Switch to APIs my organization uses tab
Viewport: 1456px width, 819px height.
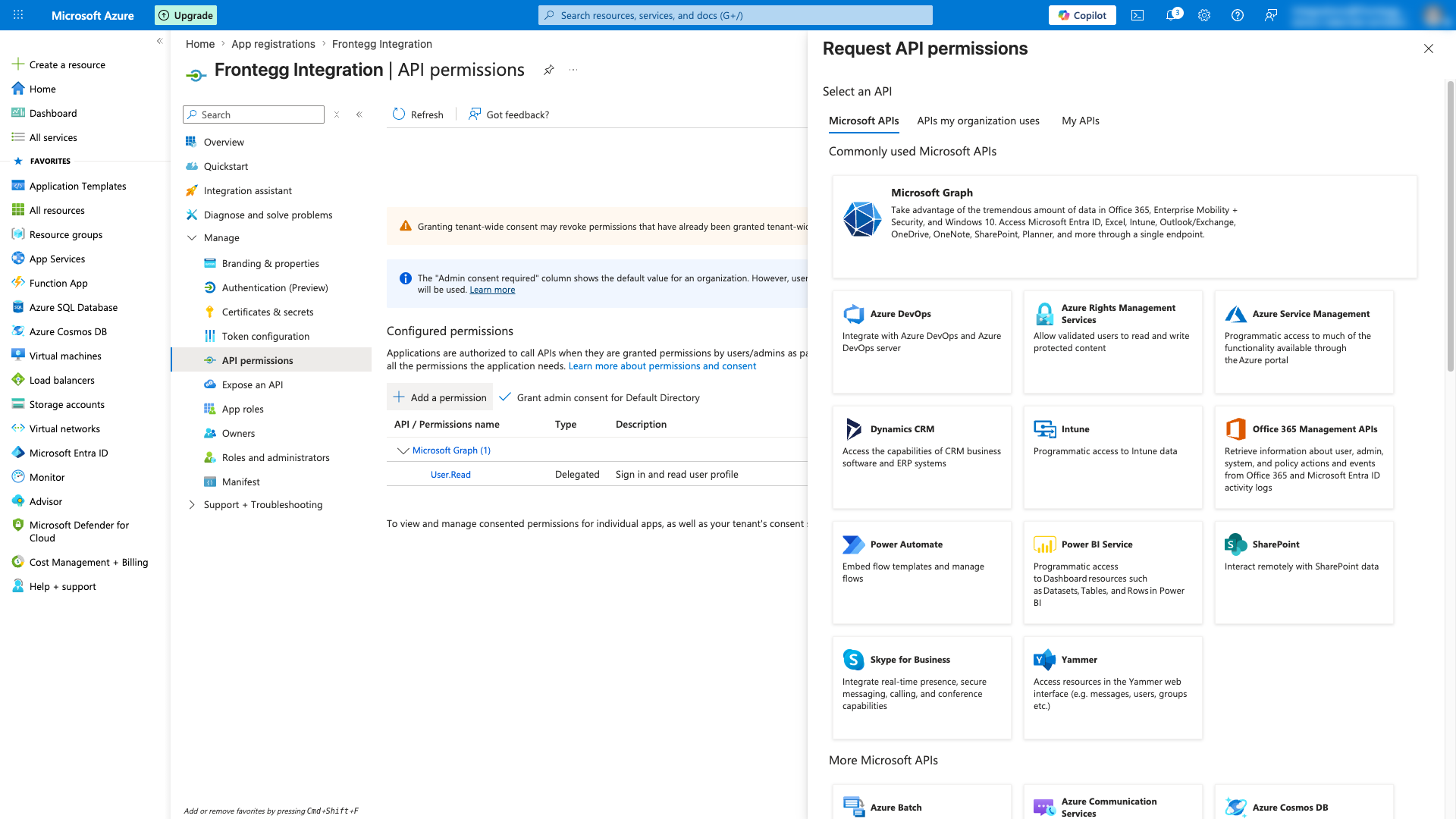[978, 121]
